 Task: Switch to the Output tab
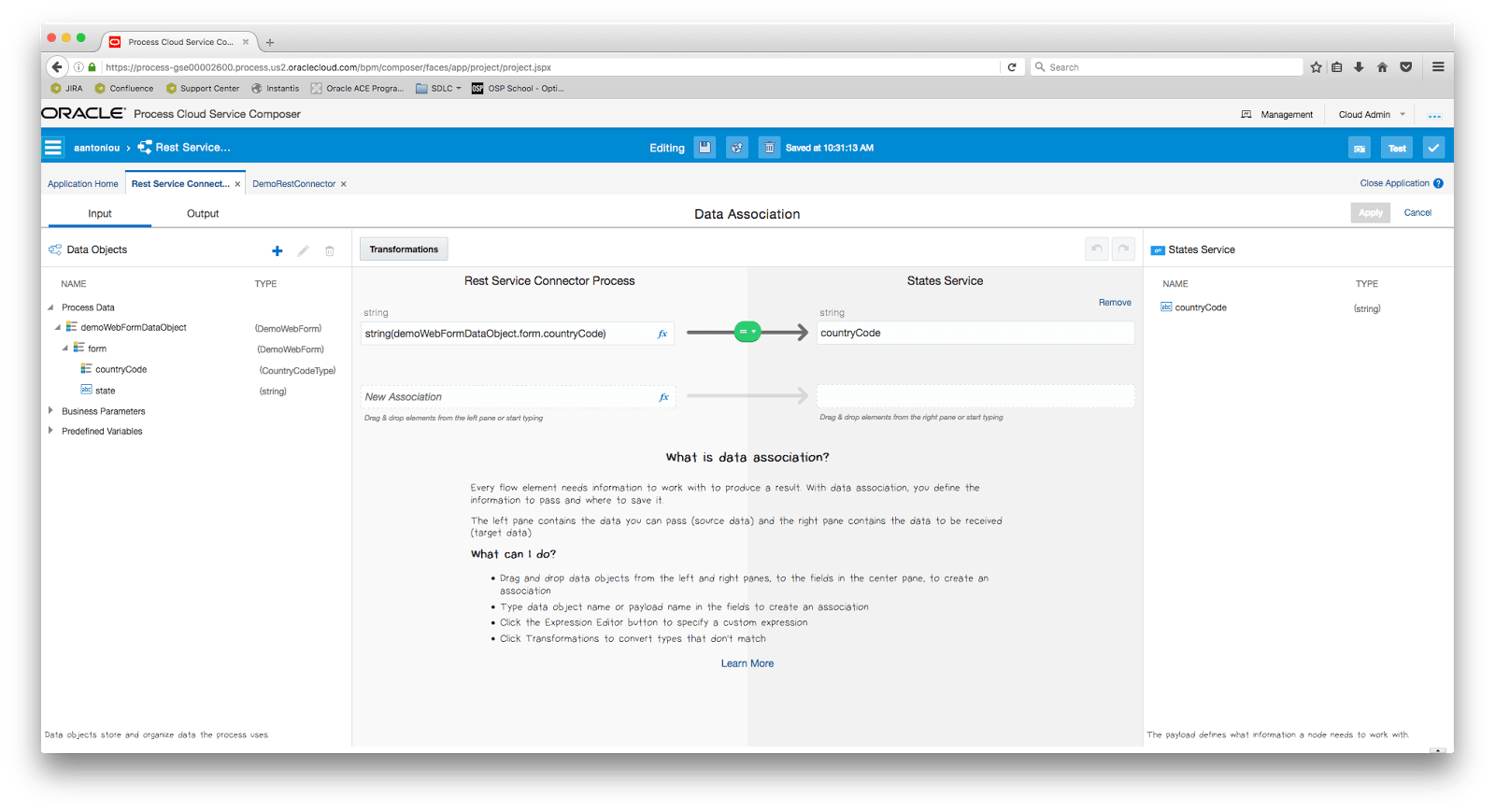point(203,214)
